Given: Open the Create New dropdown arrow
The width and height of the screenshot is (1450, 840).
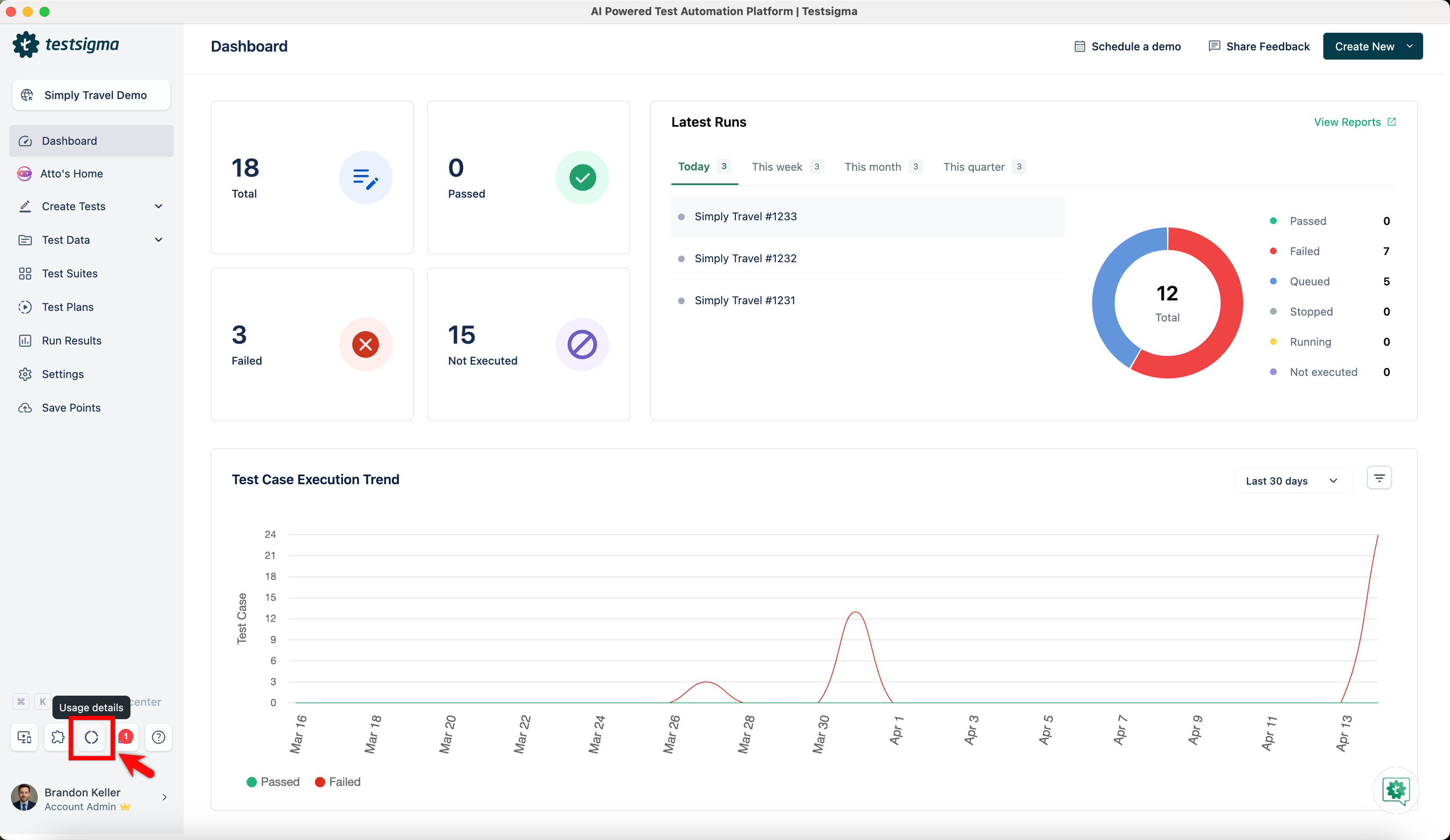Looking at the screenshot, I should pyautogui.click(x=1409, y=46).
